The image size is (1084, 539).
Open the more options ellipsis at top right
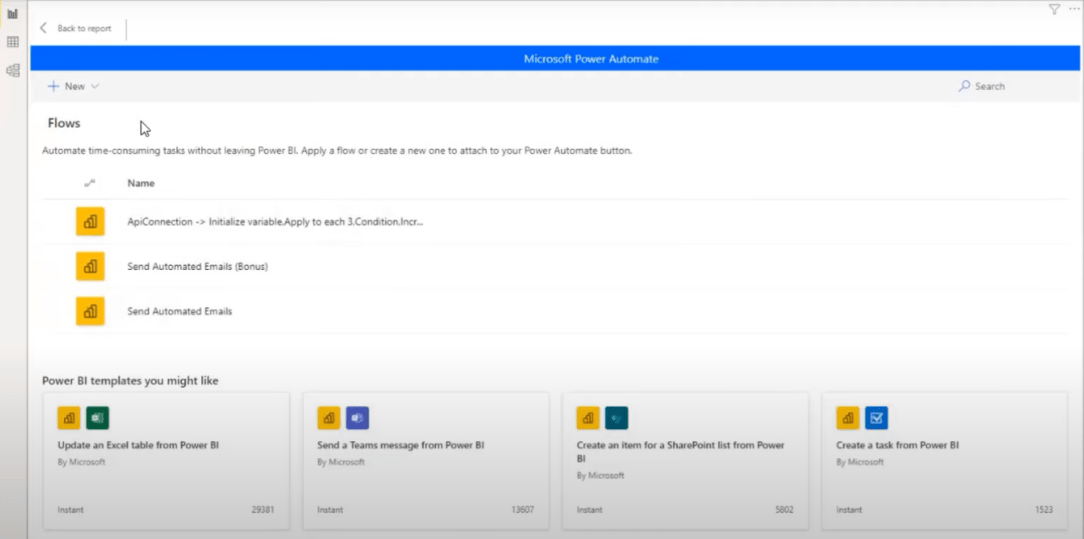(1074, 10)
